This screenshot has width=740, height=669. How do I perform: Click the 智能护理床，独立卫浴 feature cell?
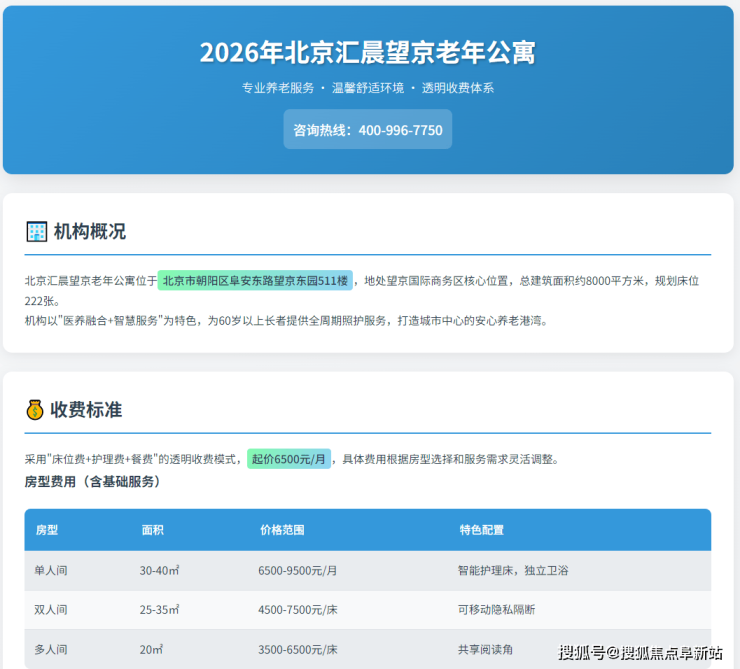513,570
